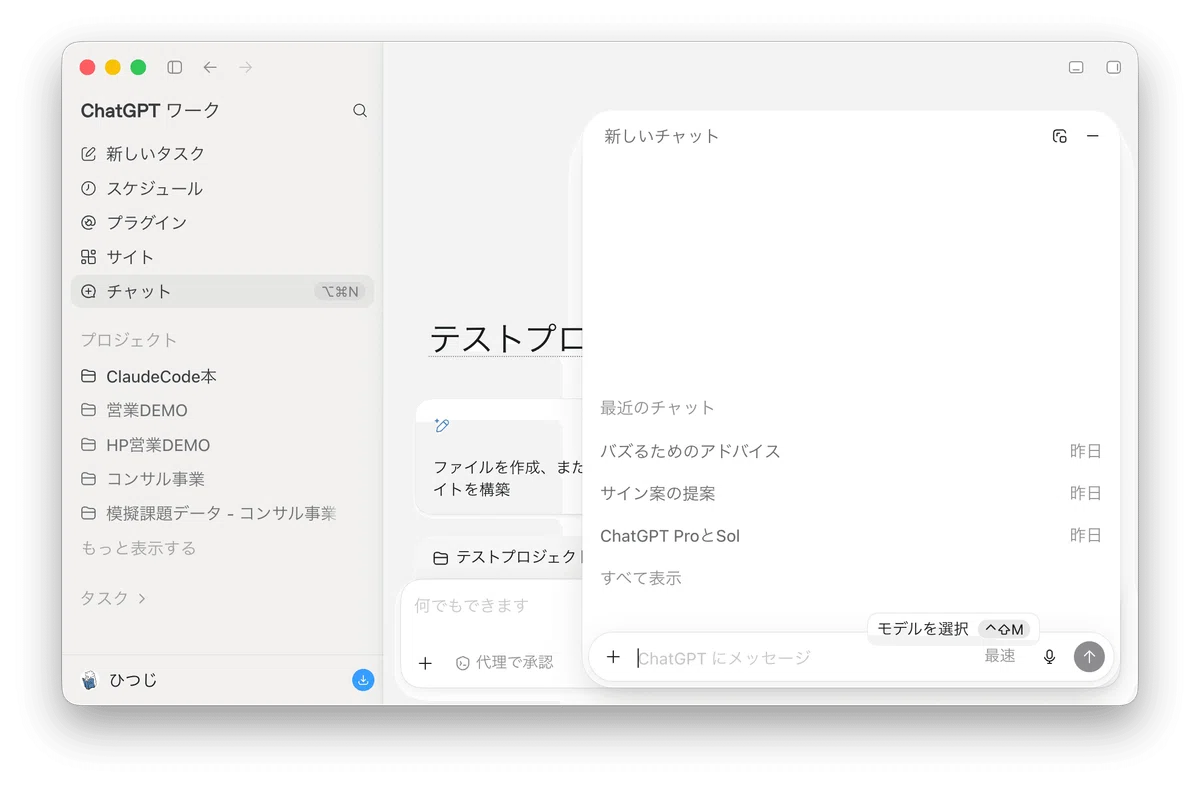Viewport: 1200px width, 787px height.
Task: Open 模擬課題データ - コンサル事業 project
Action: pyautogui.click(x=222, y=513)
